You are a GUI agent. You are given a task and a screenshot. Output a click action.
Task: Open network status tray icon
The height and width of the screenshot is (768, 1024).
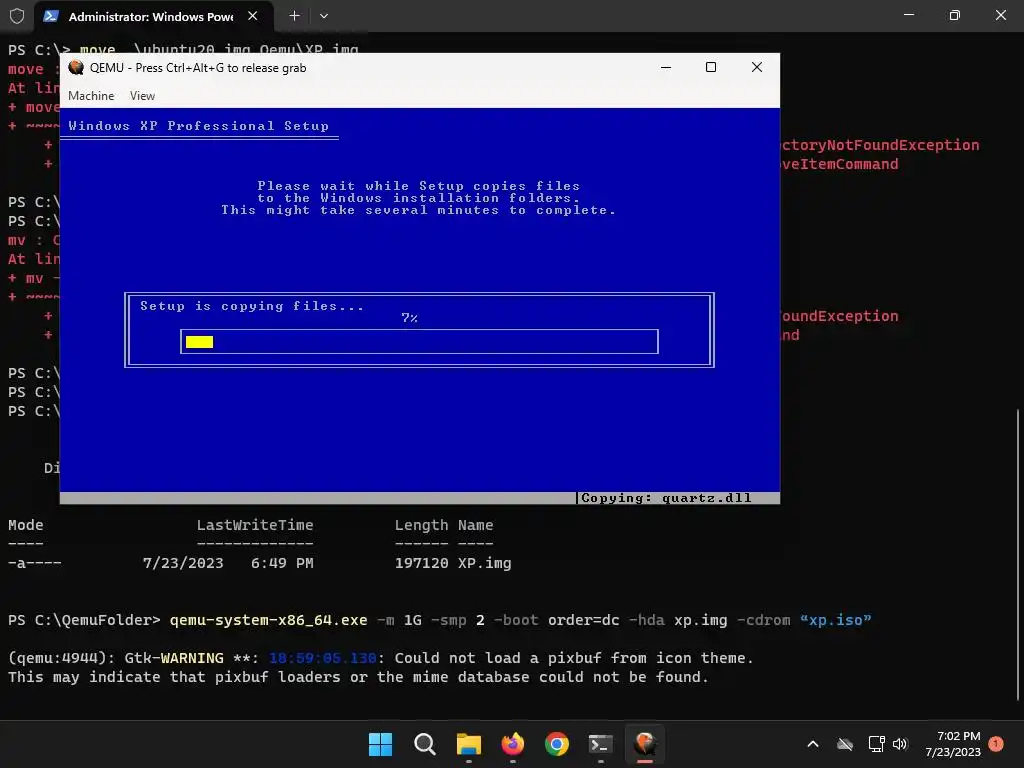[x=876, y=744]
